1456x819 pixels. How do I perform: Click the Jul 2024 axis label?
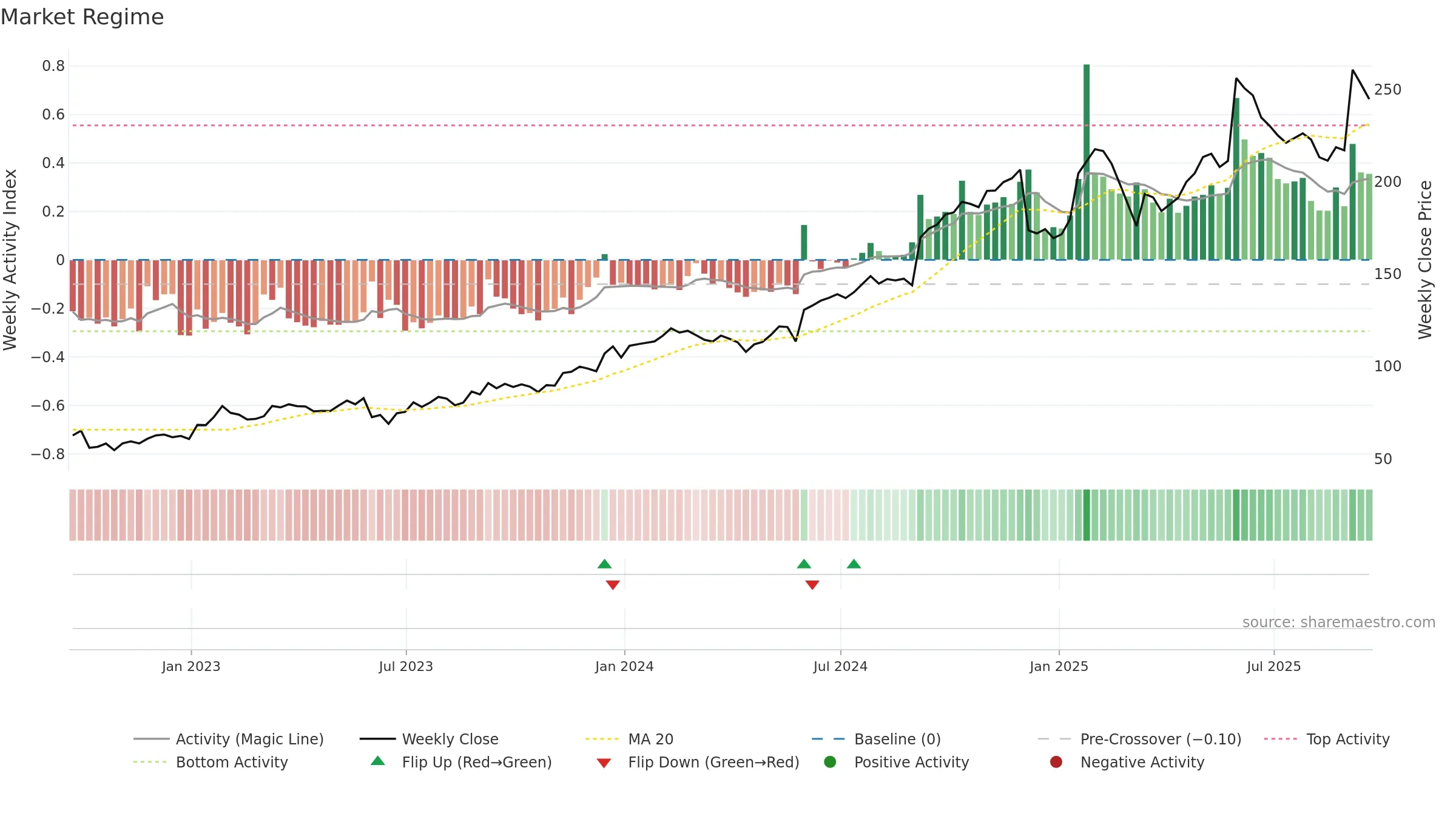point(840,666)
